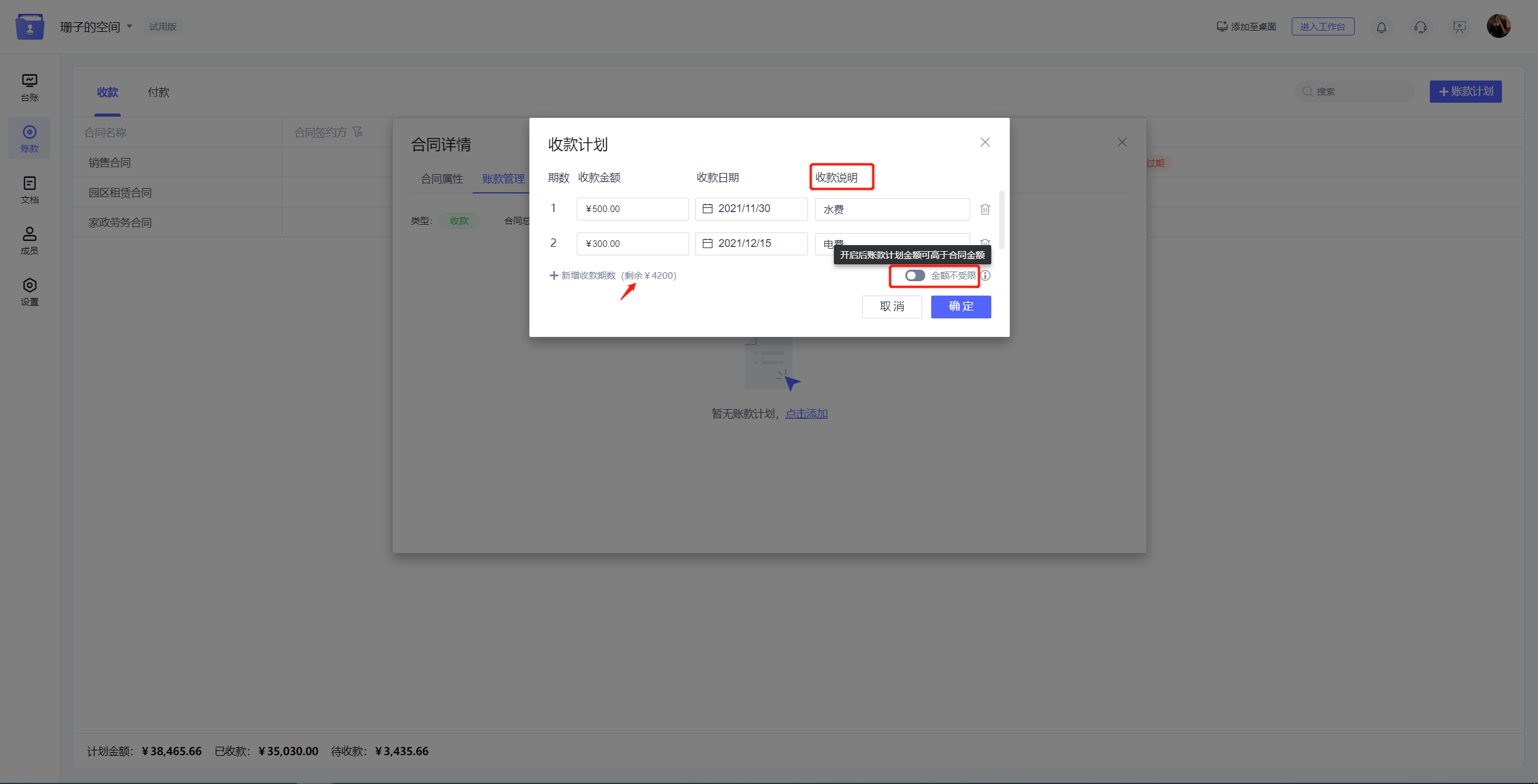
Task: Switch to the 付款 tab
Action: 159,93
